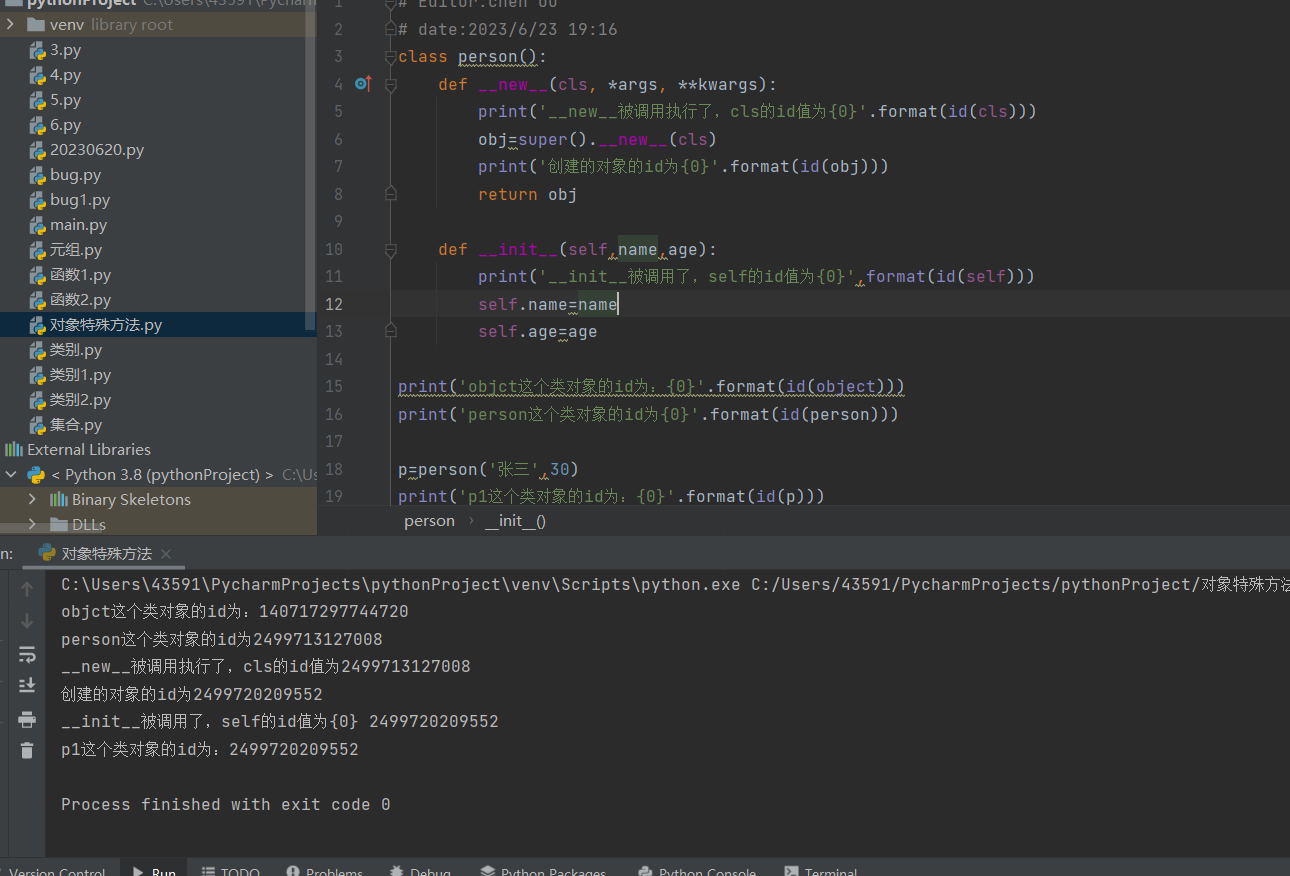Screen dimensions: 1290x876
Task: Select bug1.py in the project tree
Action: click(x=80, y=200)
